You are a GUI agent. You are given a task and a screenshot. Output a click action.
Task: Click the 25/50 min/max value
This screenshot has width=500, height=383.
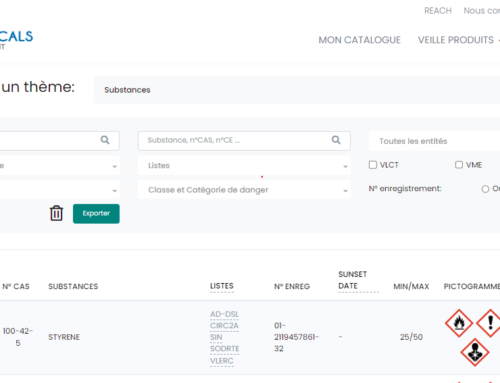click(x=411, y=337)
